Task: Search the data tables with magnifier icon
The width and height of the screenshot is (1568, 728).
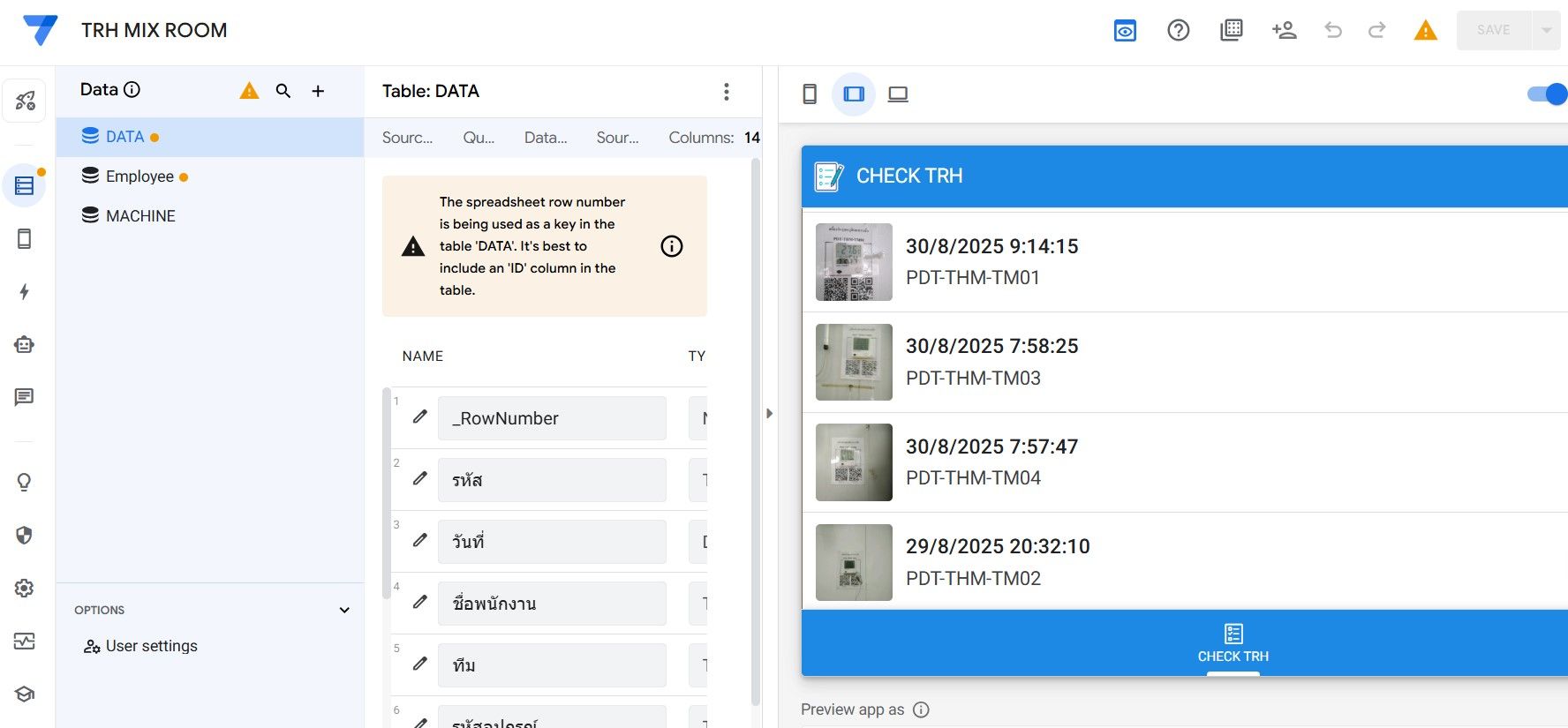Action: coord(283,91)
